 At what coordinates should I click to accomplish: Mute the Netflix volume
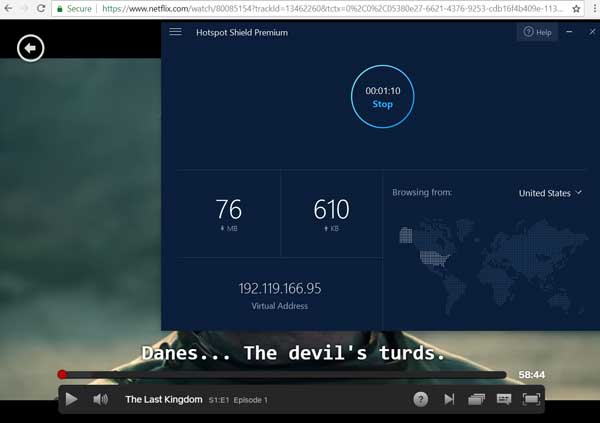[101, 399]
